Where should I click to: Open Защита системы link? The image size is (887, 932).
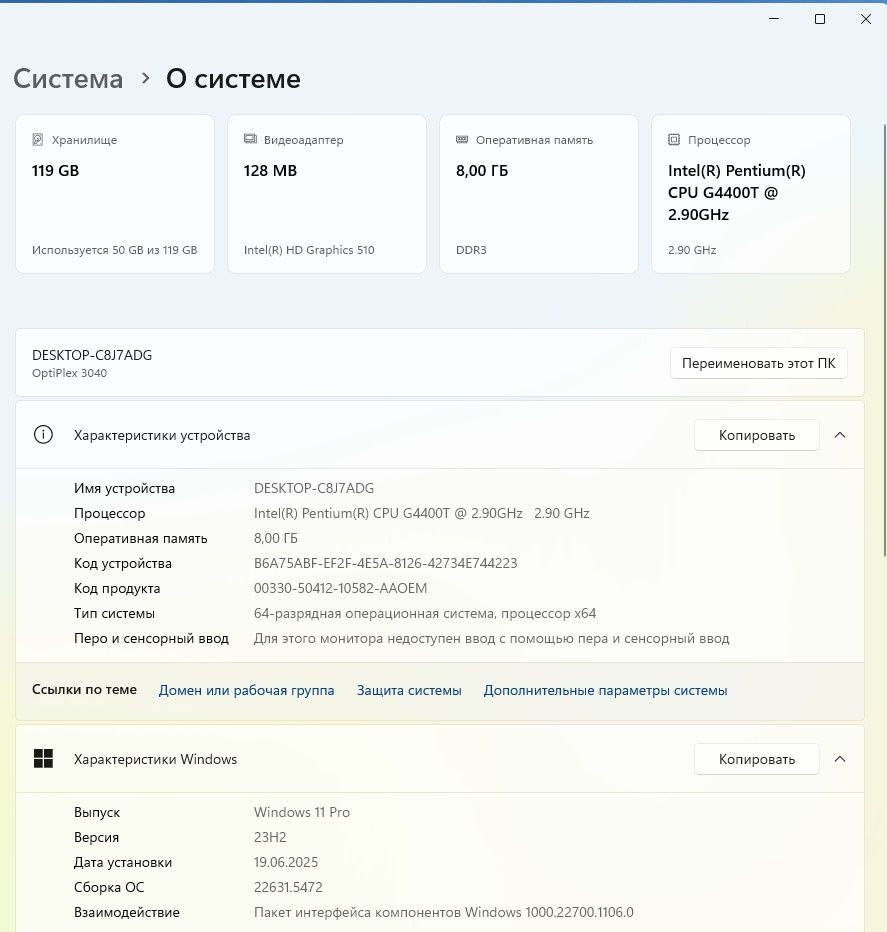coord(409,690)
